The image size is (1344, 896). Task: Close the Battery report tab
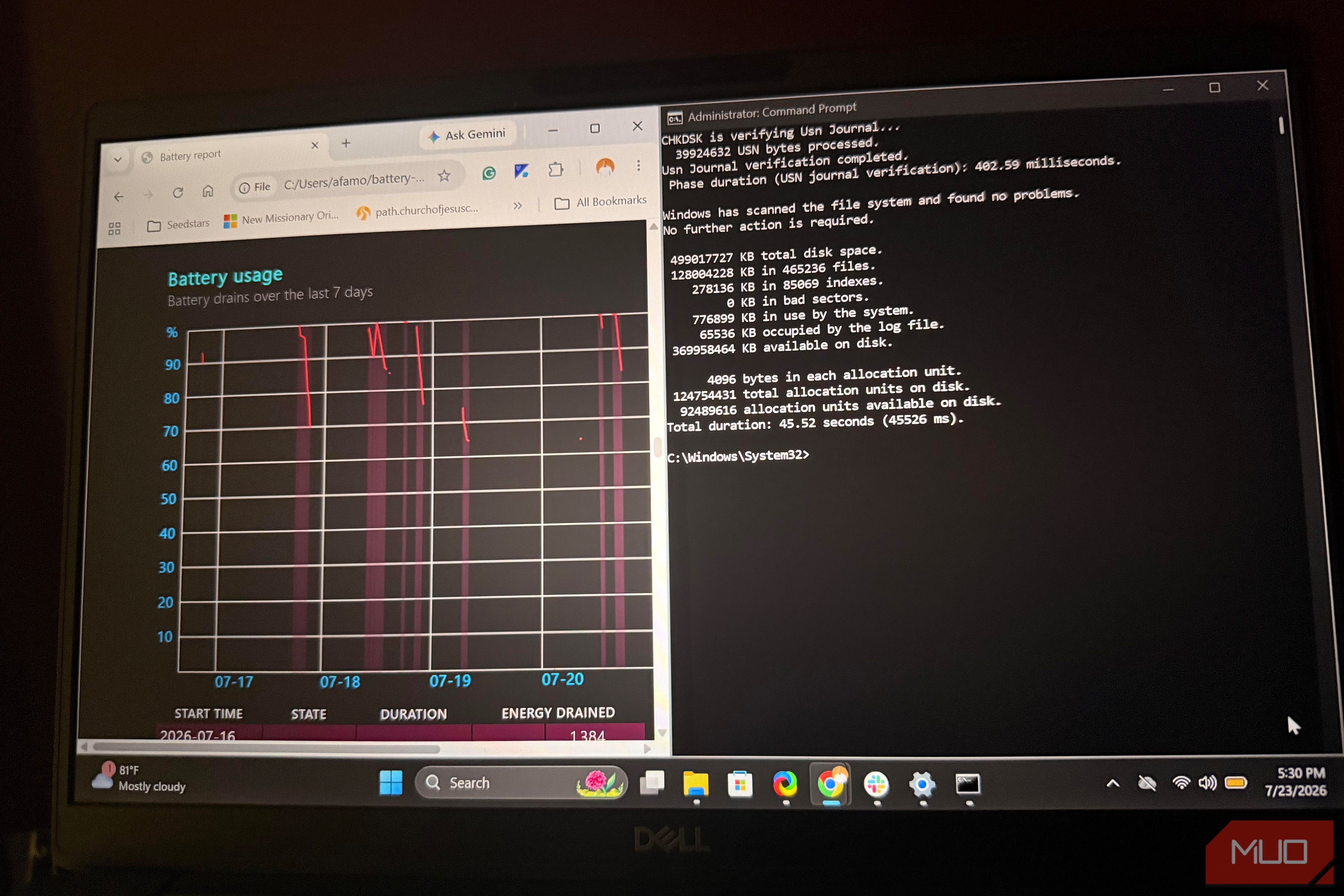coord(315,145)
